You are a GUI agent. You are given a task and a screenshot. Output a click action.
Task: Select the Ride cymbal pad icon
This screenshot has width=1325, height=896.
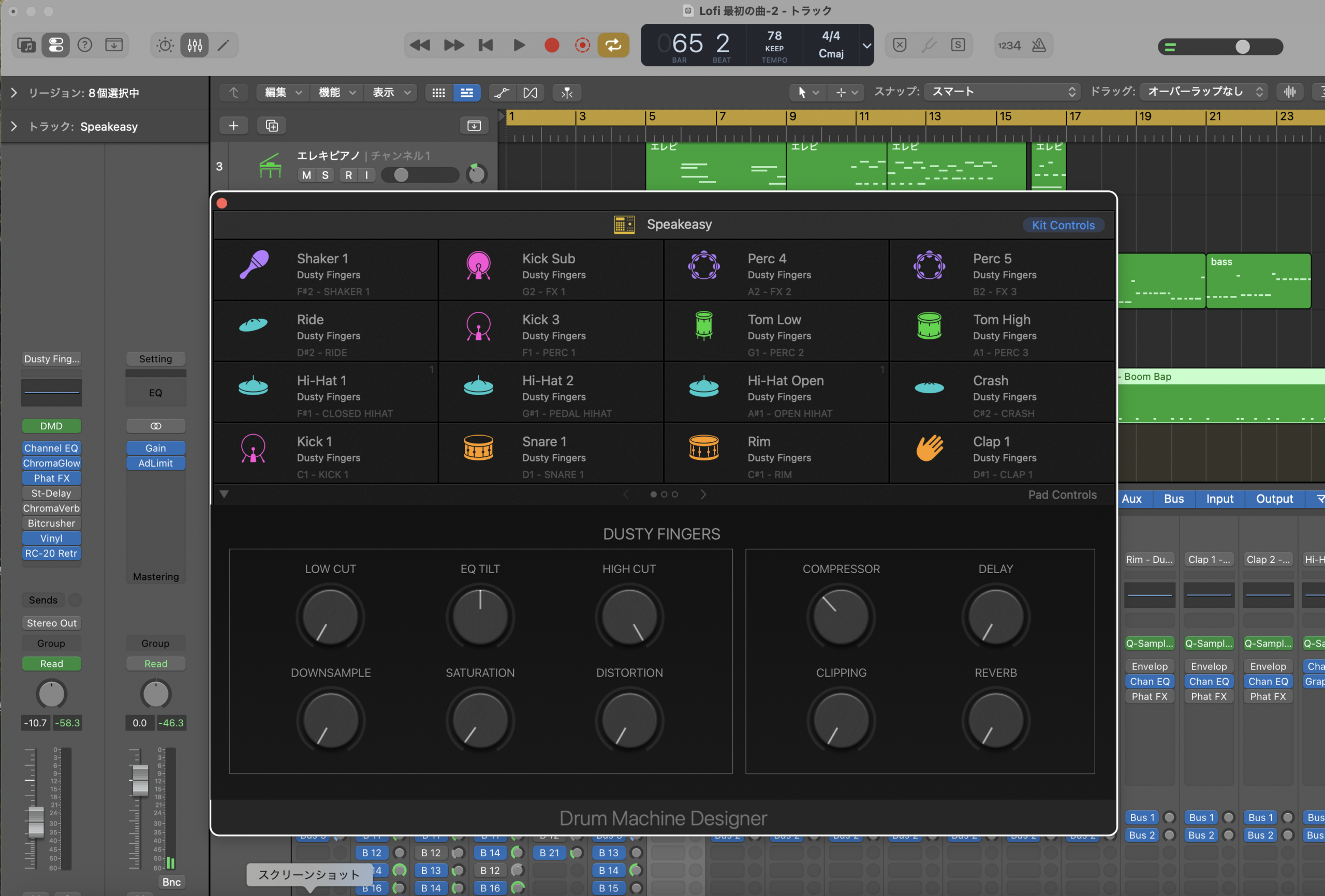(253, 325)
